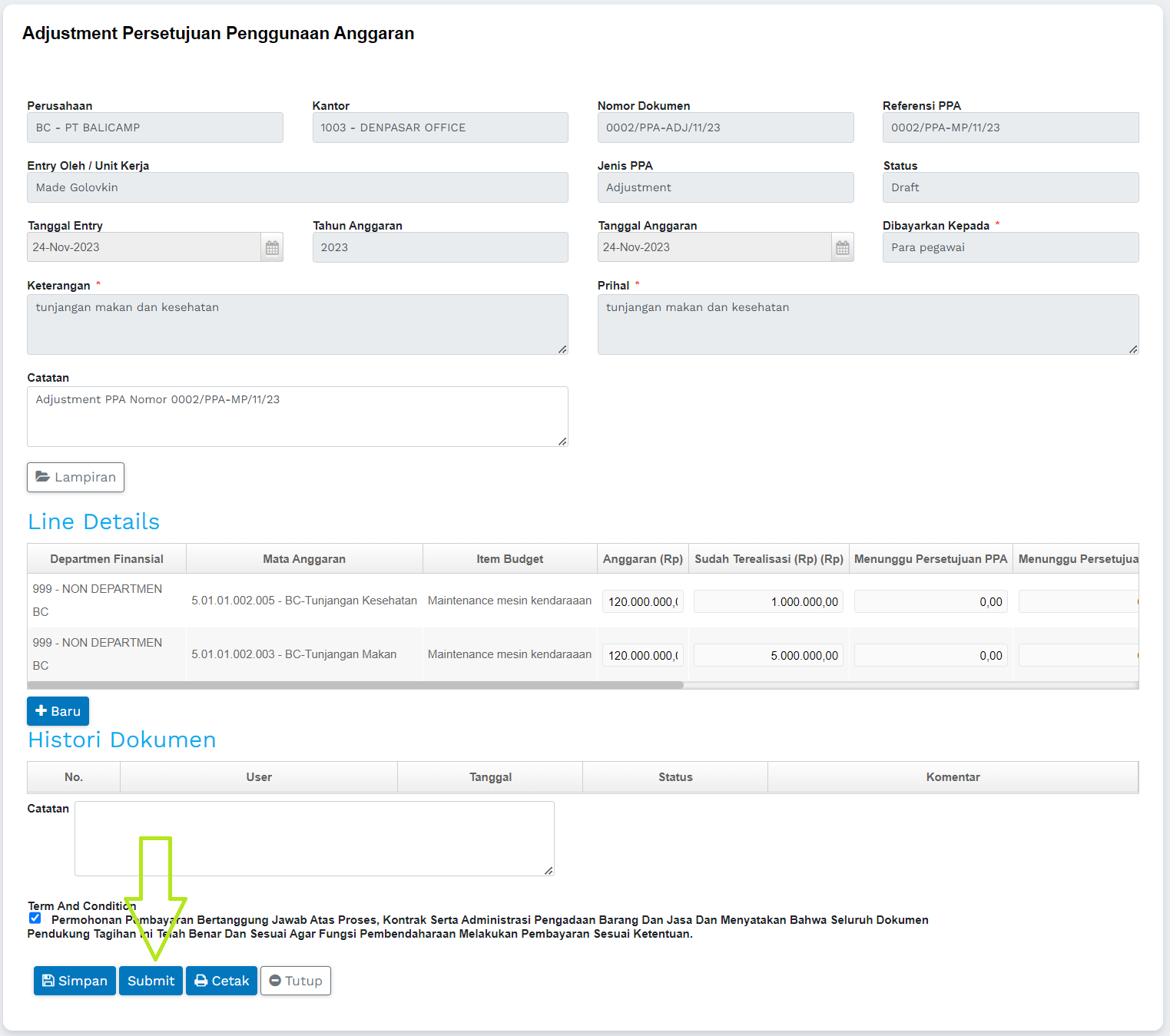Viewport: 1170px width, 1036px height.
Task: Click the Catatan comment box under Histori Dokumen
Action: pos(314,838)
